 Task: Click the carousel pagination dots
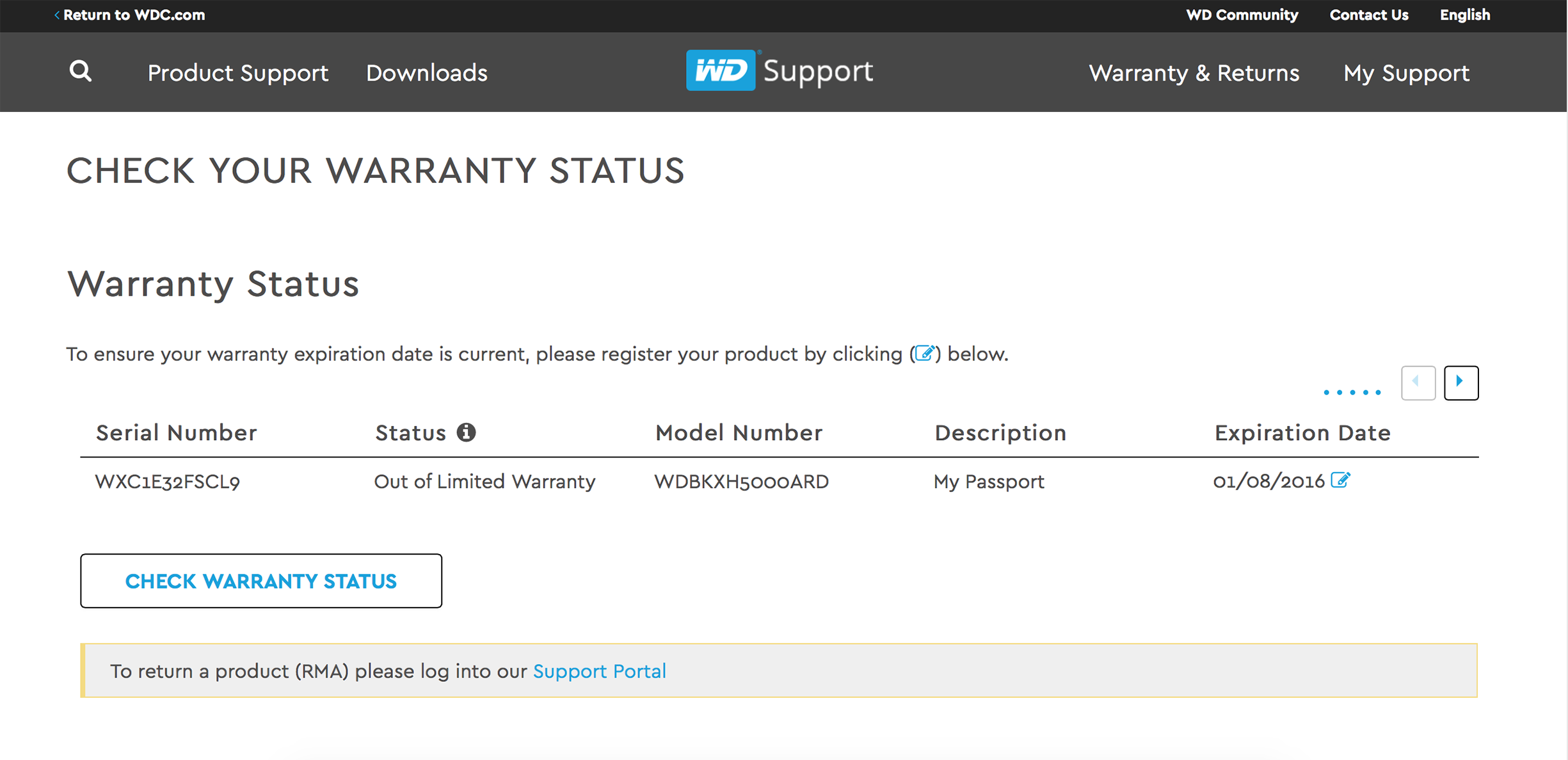click(x=1352, y=392)
